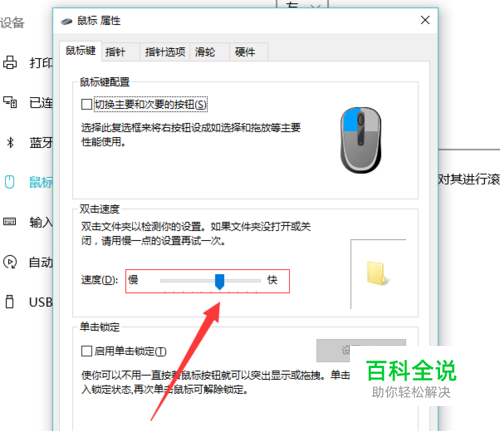Click the double-click speed slider handle
The height and width of the screenshot is (431, 500).
pyautogui.click(x=219, y=282)
